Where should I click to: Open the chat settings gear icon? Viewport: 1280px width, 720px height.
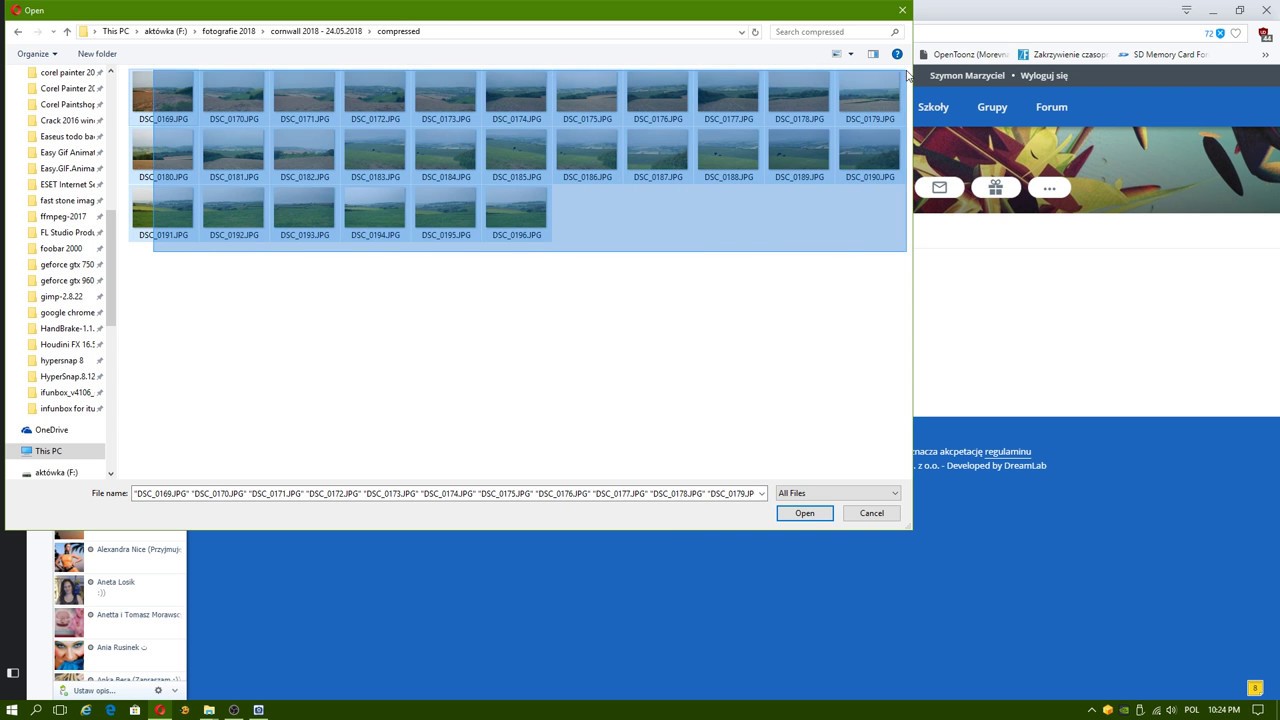click(x=158, y=690)
